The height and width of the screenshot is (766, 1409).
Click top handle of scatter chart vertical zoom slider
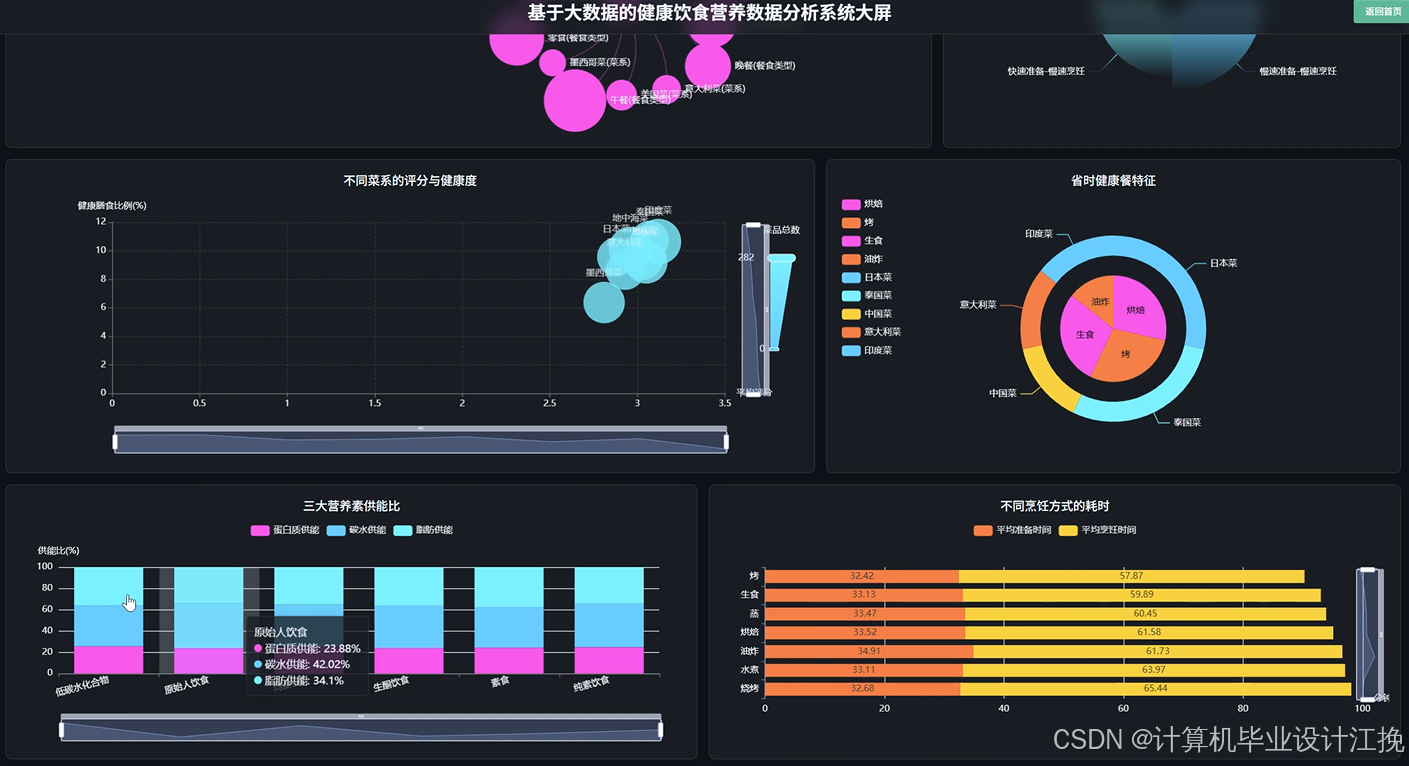[x=753, y=224]
